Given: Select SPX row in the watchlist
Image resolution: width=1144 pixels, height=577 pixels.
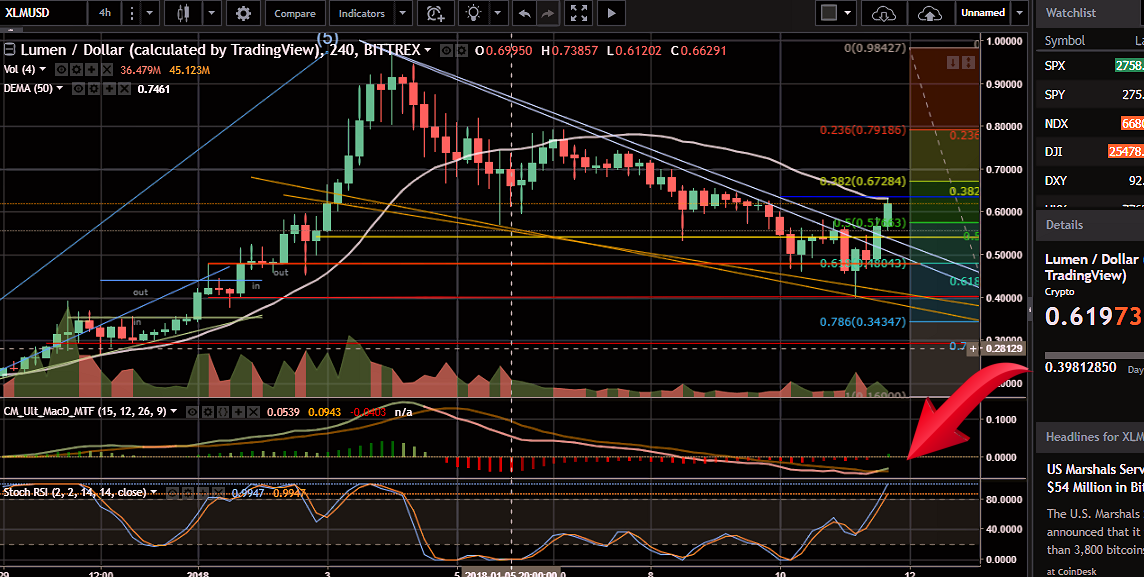Looking at the screenshot, I should click(1090, 66).
